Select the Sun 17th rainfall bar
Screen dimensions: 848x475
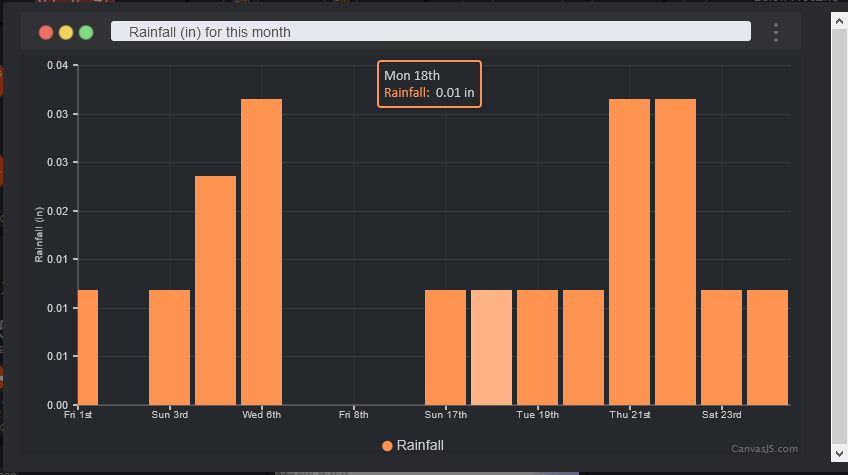pyautogui.click(x=445, y=347)
